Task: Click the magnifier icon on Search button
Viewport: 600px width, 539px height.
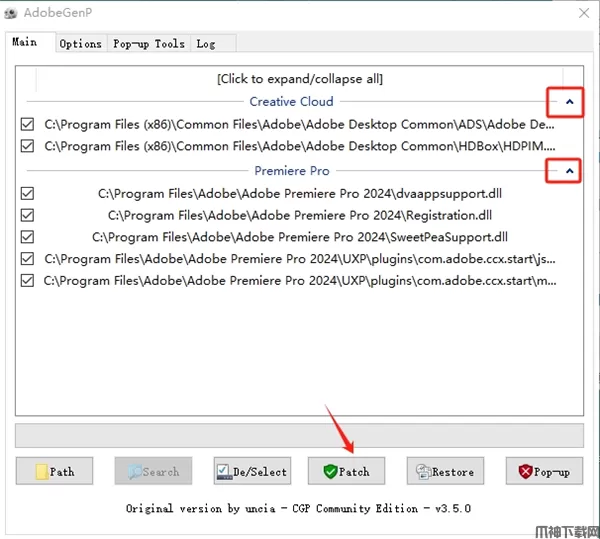Action: [135, 472]
